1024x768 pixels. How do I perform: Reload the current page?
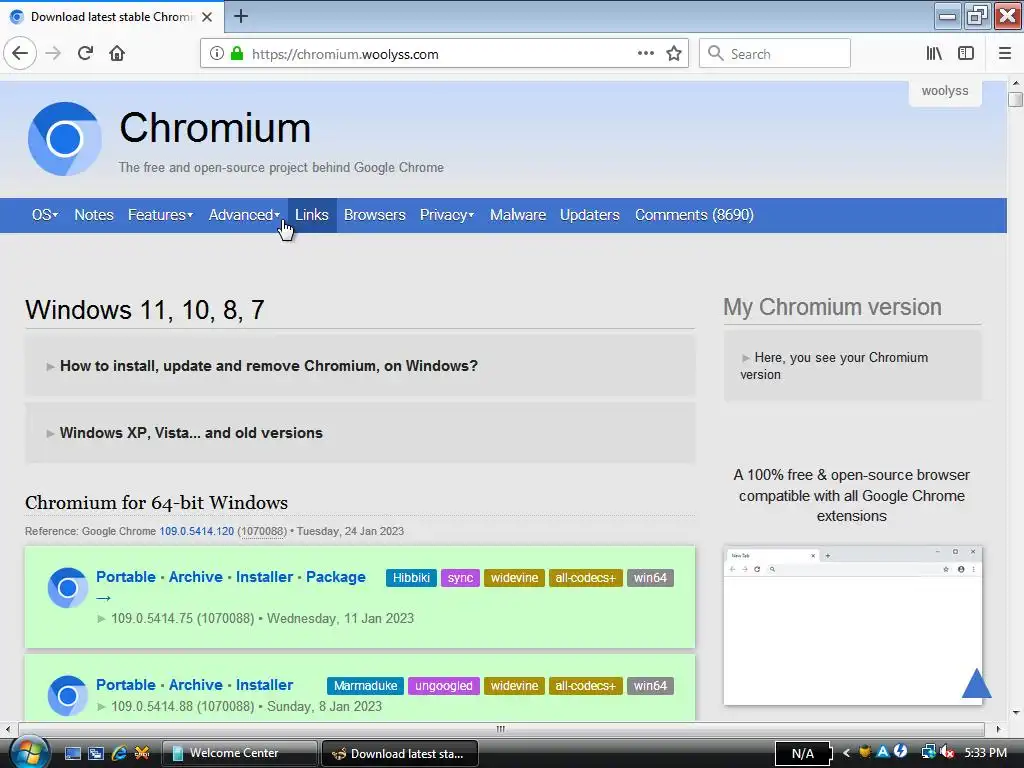[85, 54]
